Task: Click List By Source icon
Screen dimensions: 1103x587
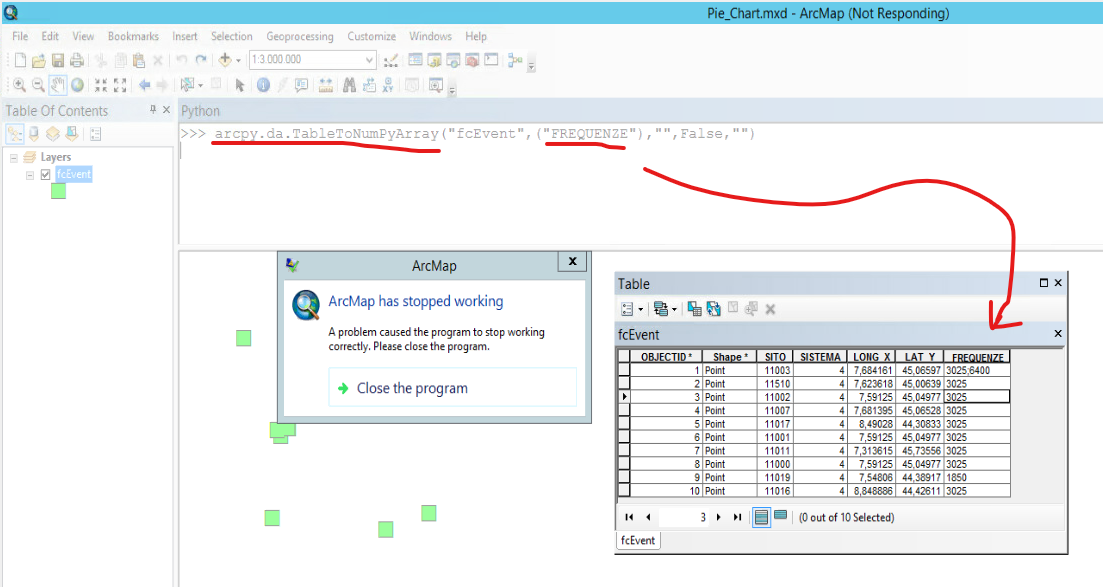Action: 34,134
